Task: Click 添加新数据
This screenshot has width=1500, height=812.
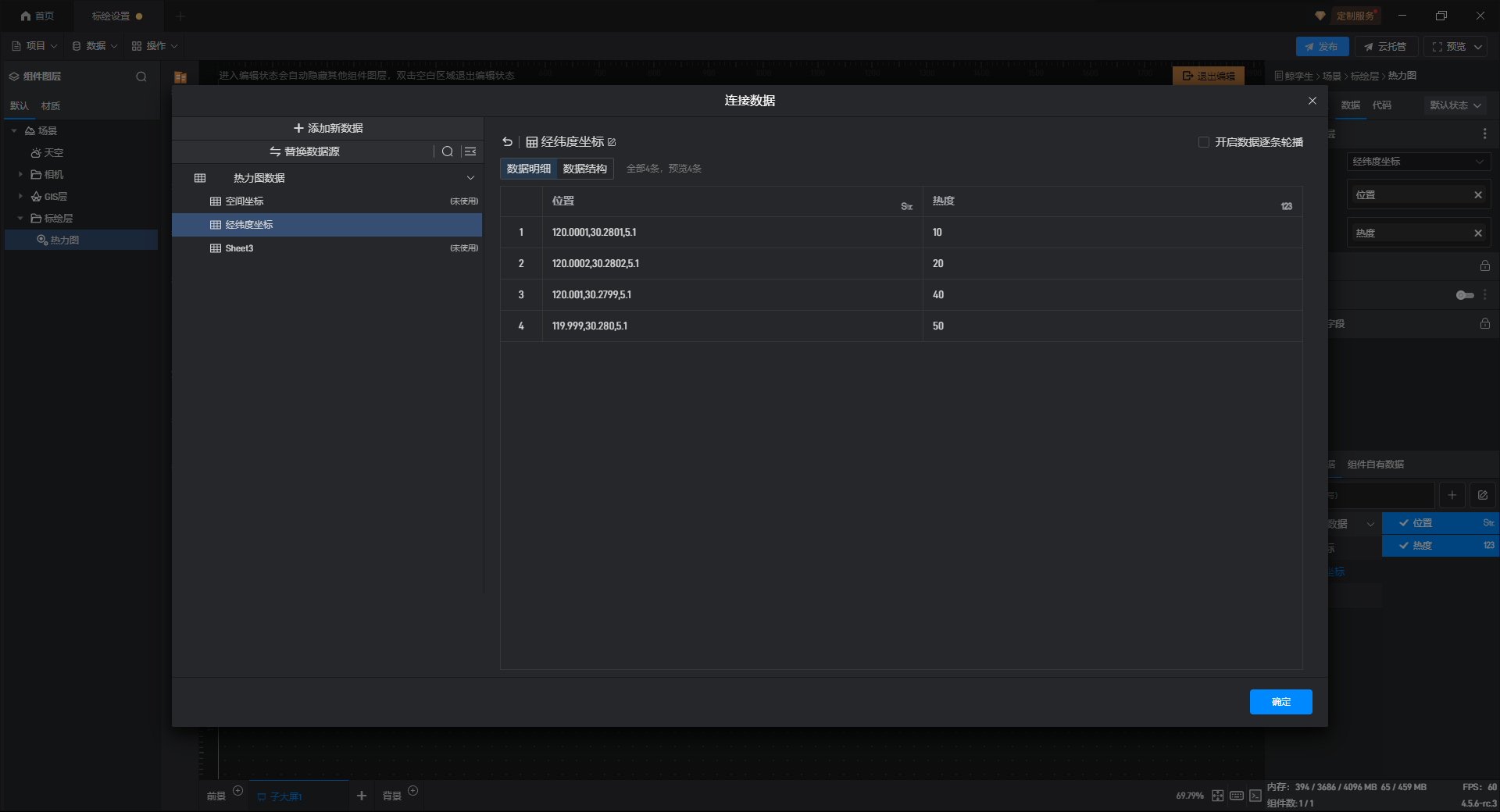Action: coord(328,128)
